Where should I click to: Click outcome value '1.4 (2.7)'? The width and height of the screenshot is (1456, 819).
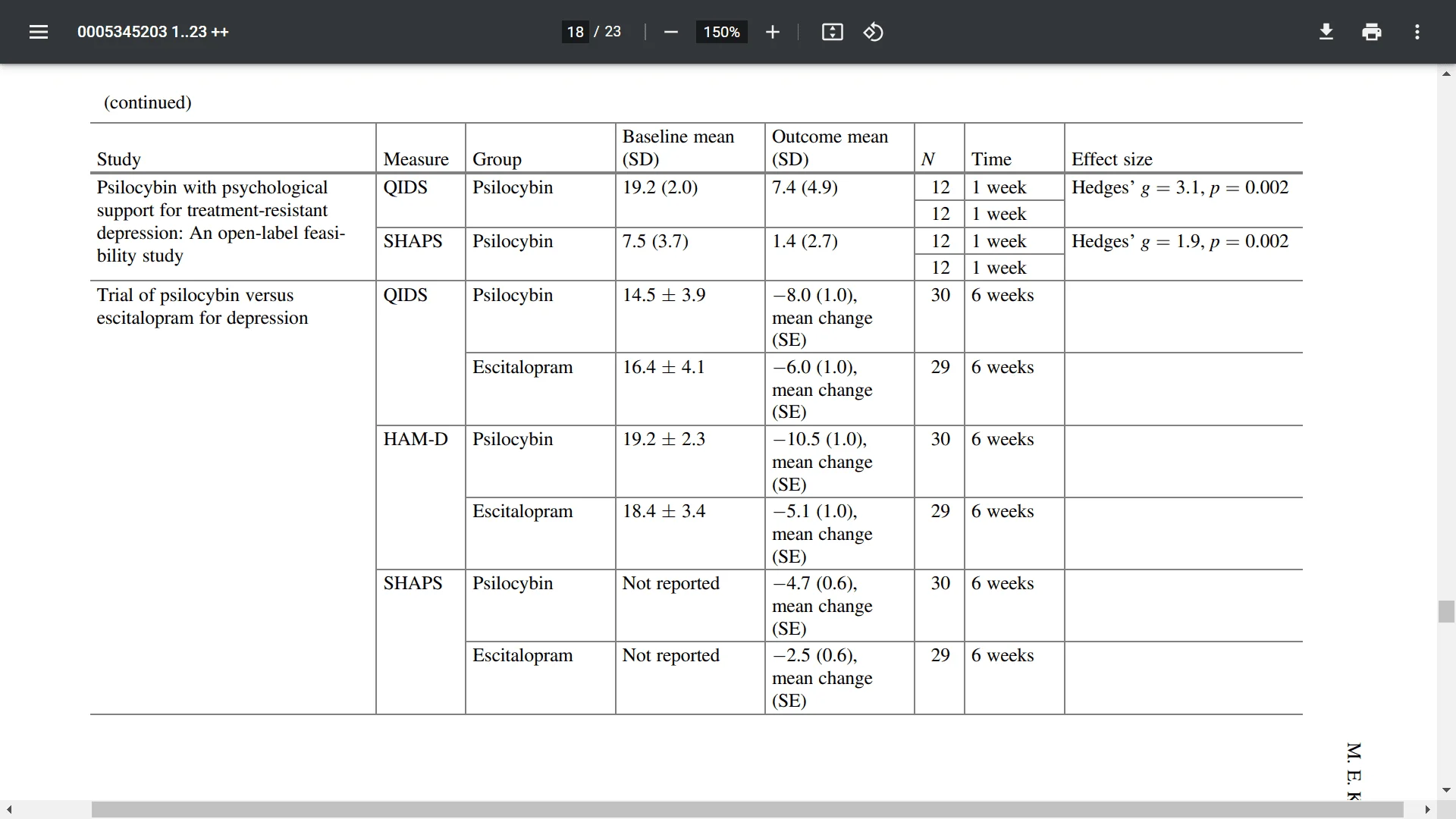coord(805,241)
